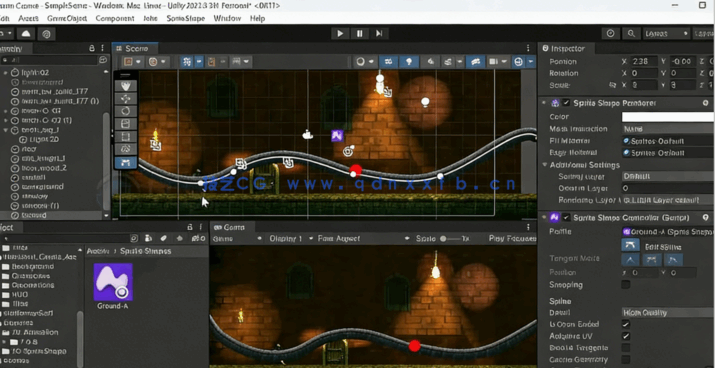The image size is (715, 368).
Task: Select the Move tool in Scene toolbar
Action: [125, 98]
